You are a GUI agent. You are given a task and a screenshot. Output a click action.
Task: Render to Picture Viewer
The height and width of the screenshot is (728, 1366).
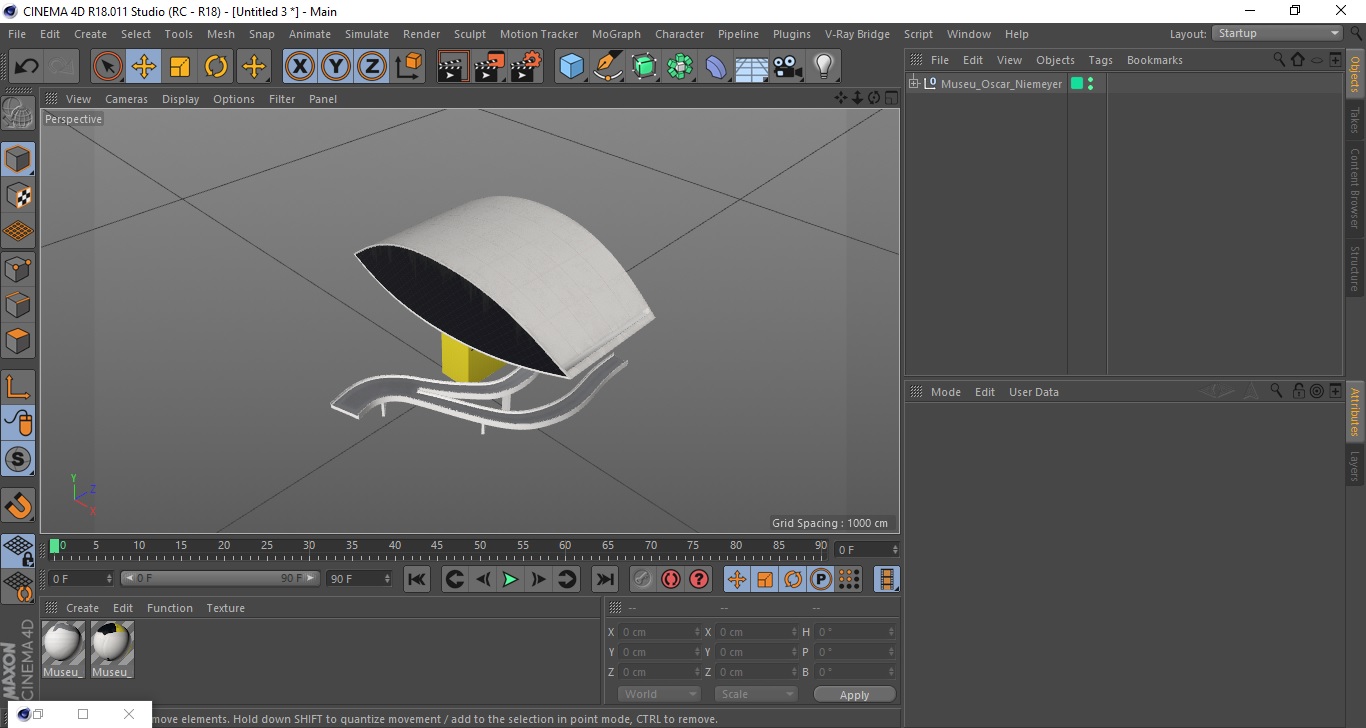tap(489, 67)
